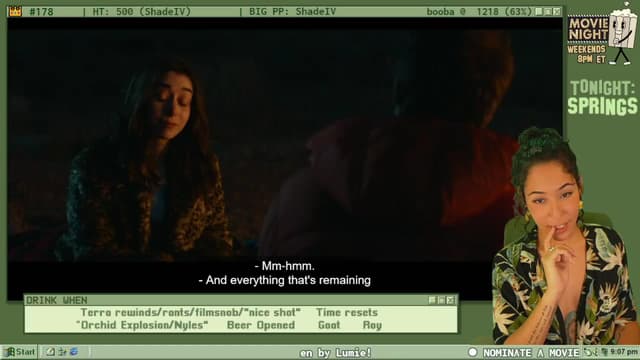The width and height of the screenshot is (640, 360).
Task: Open the blue browser quick-launch icon
Action: click(74, 351)
